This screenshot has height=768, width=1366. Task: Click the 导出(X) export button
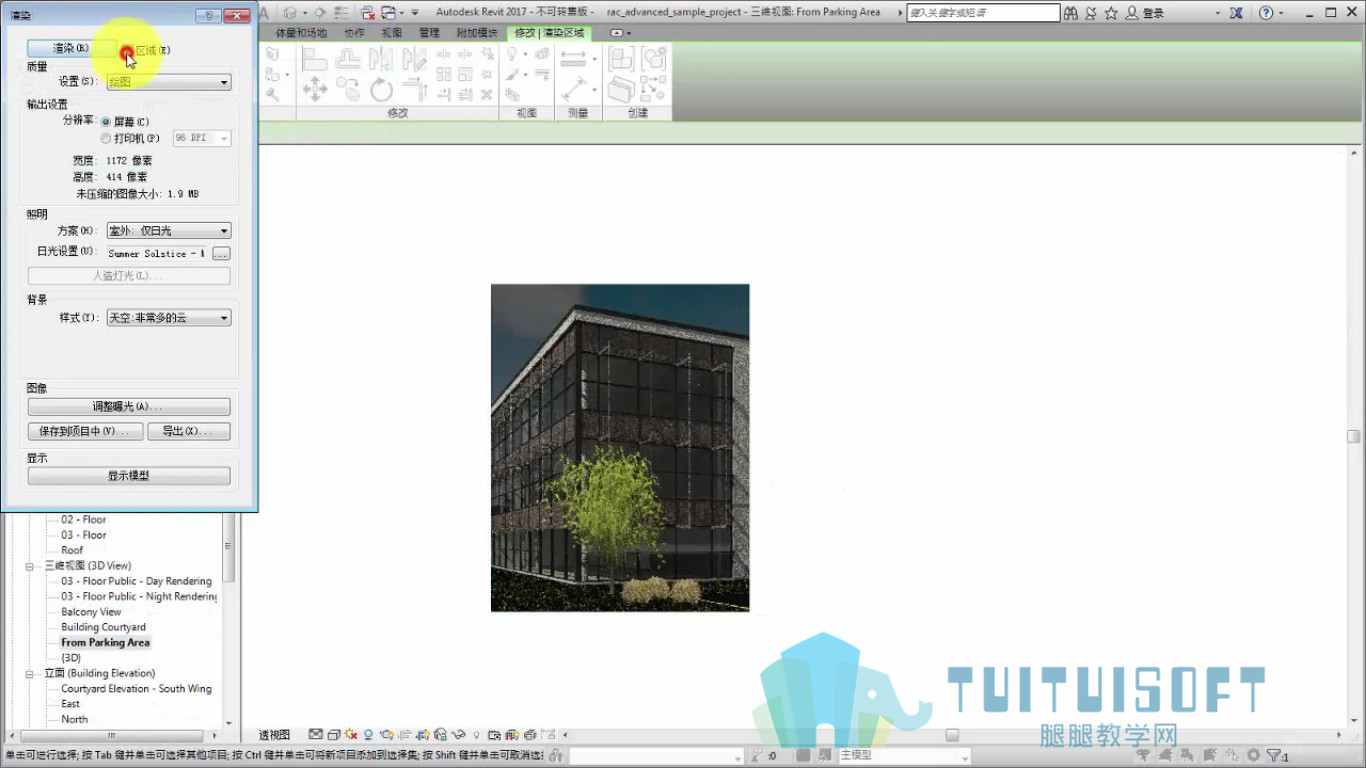[x=189, y=432]
